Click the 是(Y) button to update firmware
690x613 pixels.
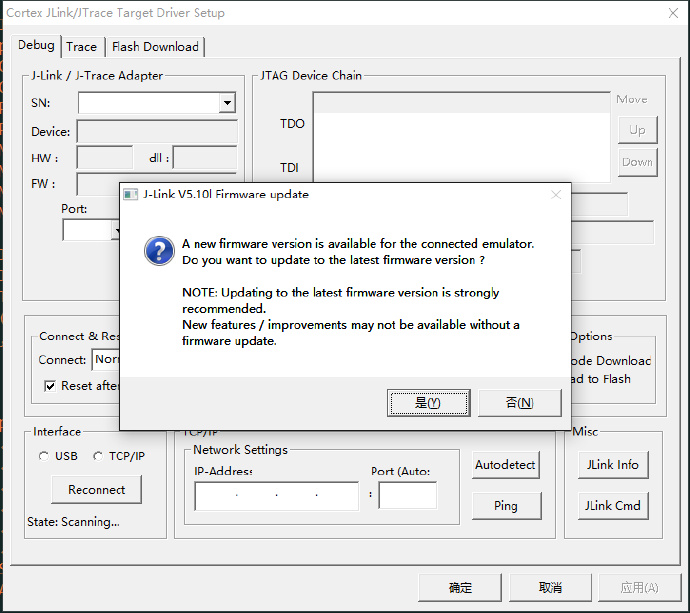point(428,403)
